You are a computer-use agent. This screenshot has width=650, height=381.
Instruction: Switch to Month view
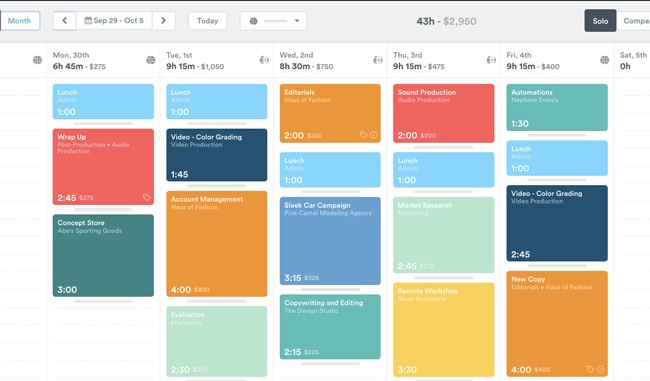[19, 21]
